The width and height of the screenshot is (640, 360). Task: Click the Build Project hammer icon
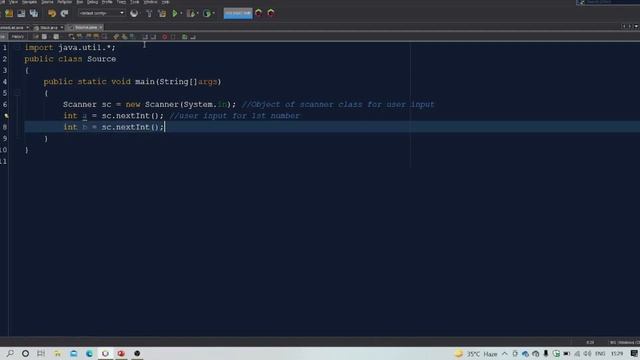tap(149, 13)
